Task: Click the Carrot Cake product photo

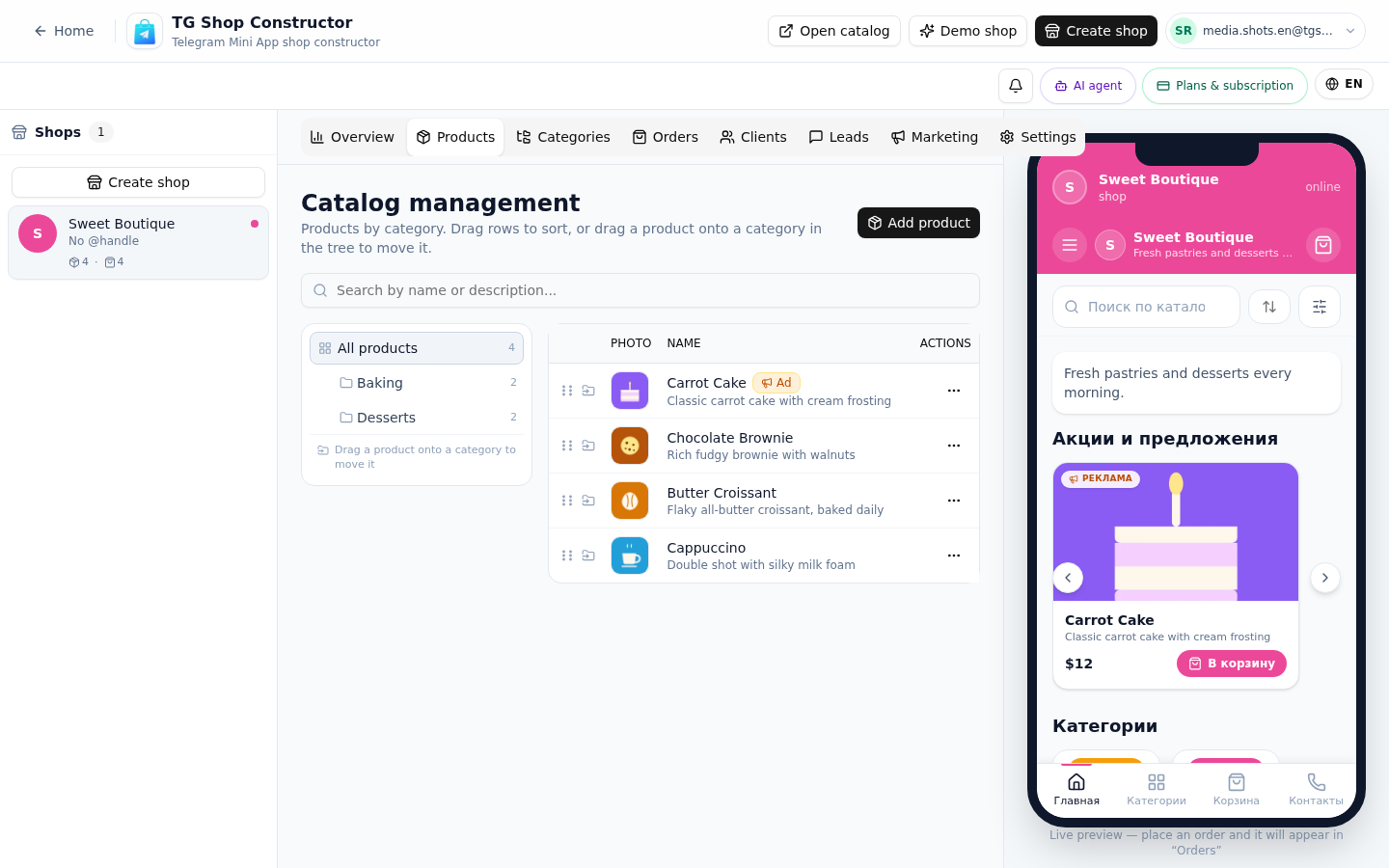Action: [630, 391]
